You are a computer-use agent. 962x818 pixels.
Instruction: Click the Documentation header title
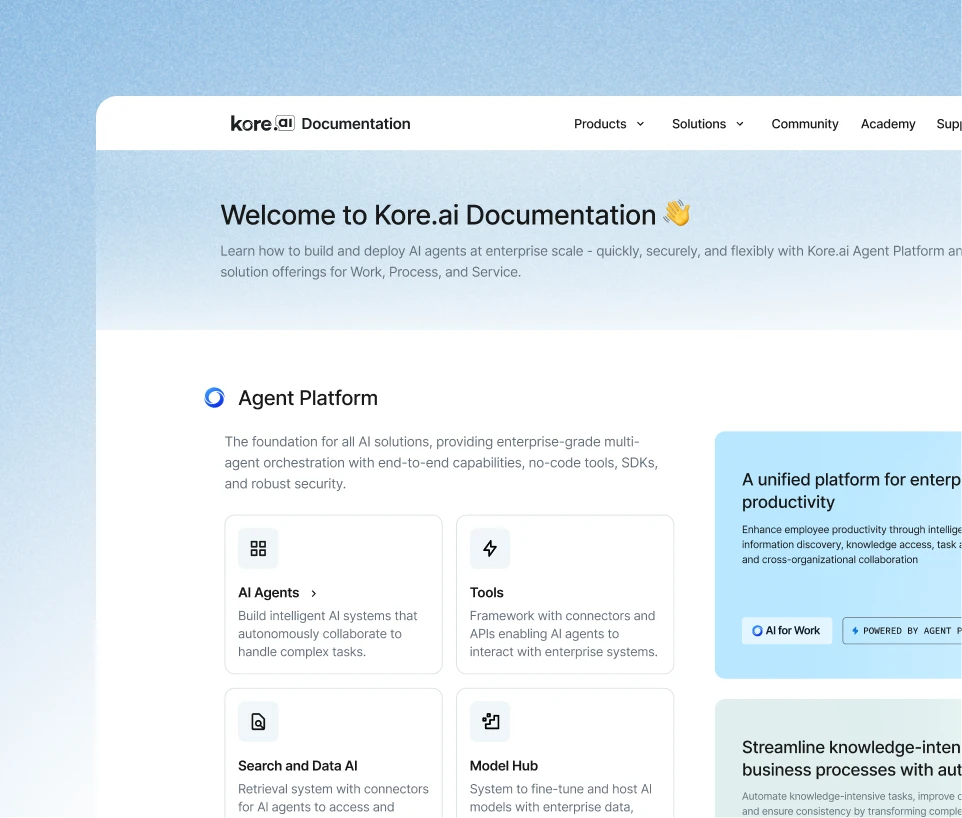(x=356, y=124)
